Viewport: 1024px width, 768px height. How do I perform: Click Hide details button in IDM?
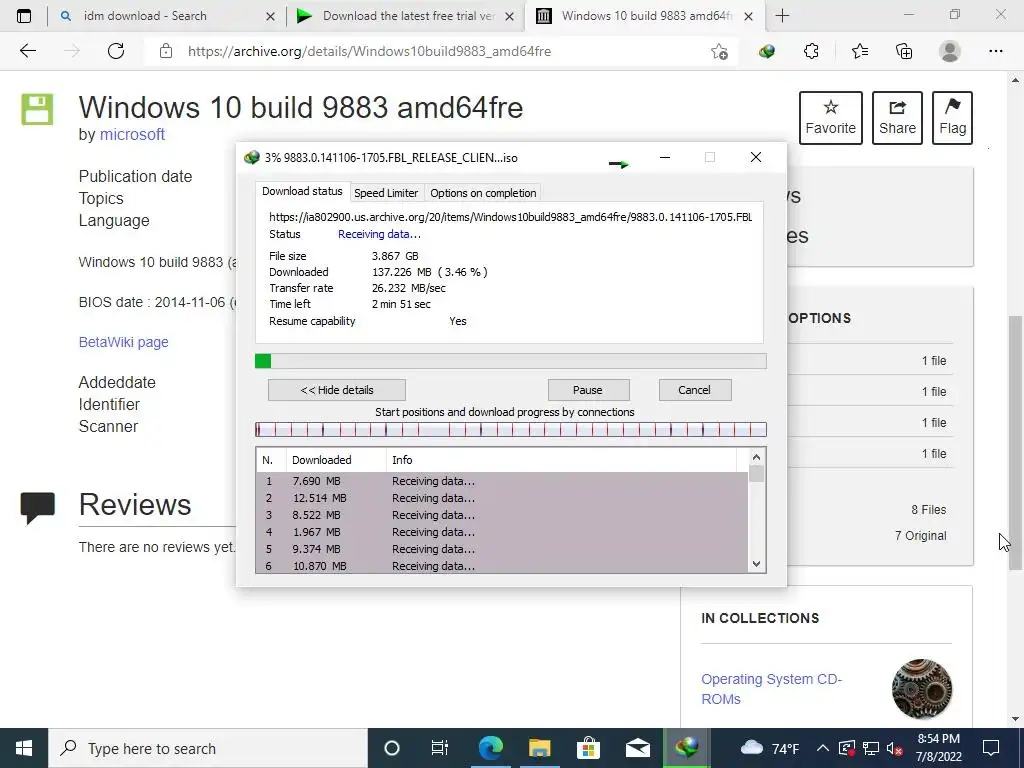pyautogui.click(x=337, y=390)
